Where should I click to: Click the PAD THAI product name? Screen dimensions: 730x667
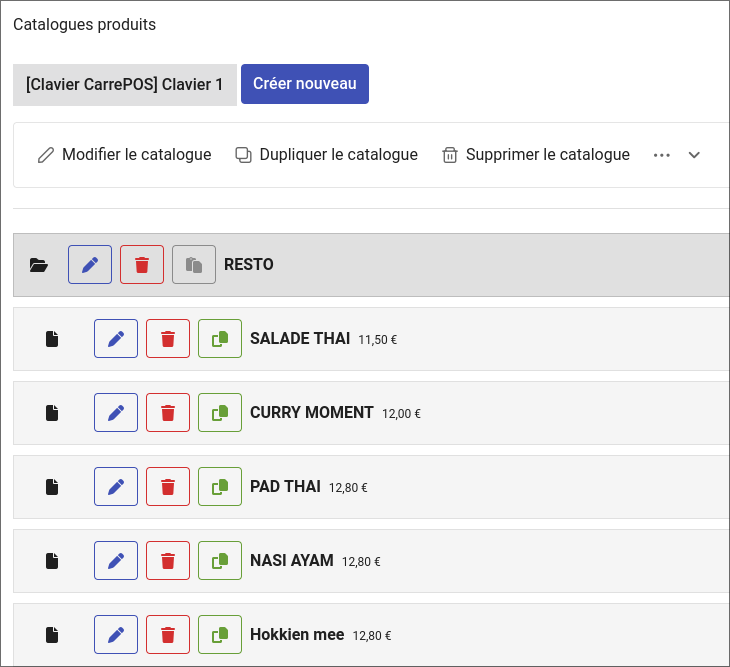point(285,486)
